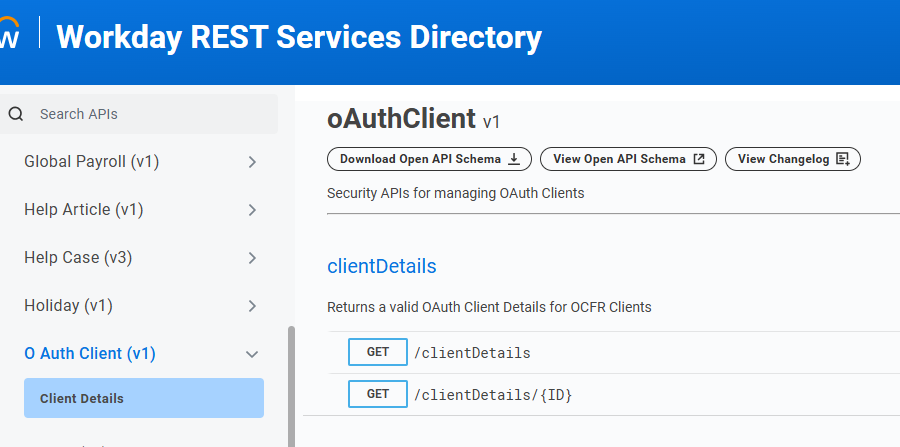The width and height of the screenshot is (900, 447).
Task: Click the Returns a valid OAuth Client Details text
Action: pyautogui.click(x=489, y=308)
